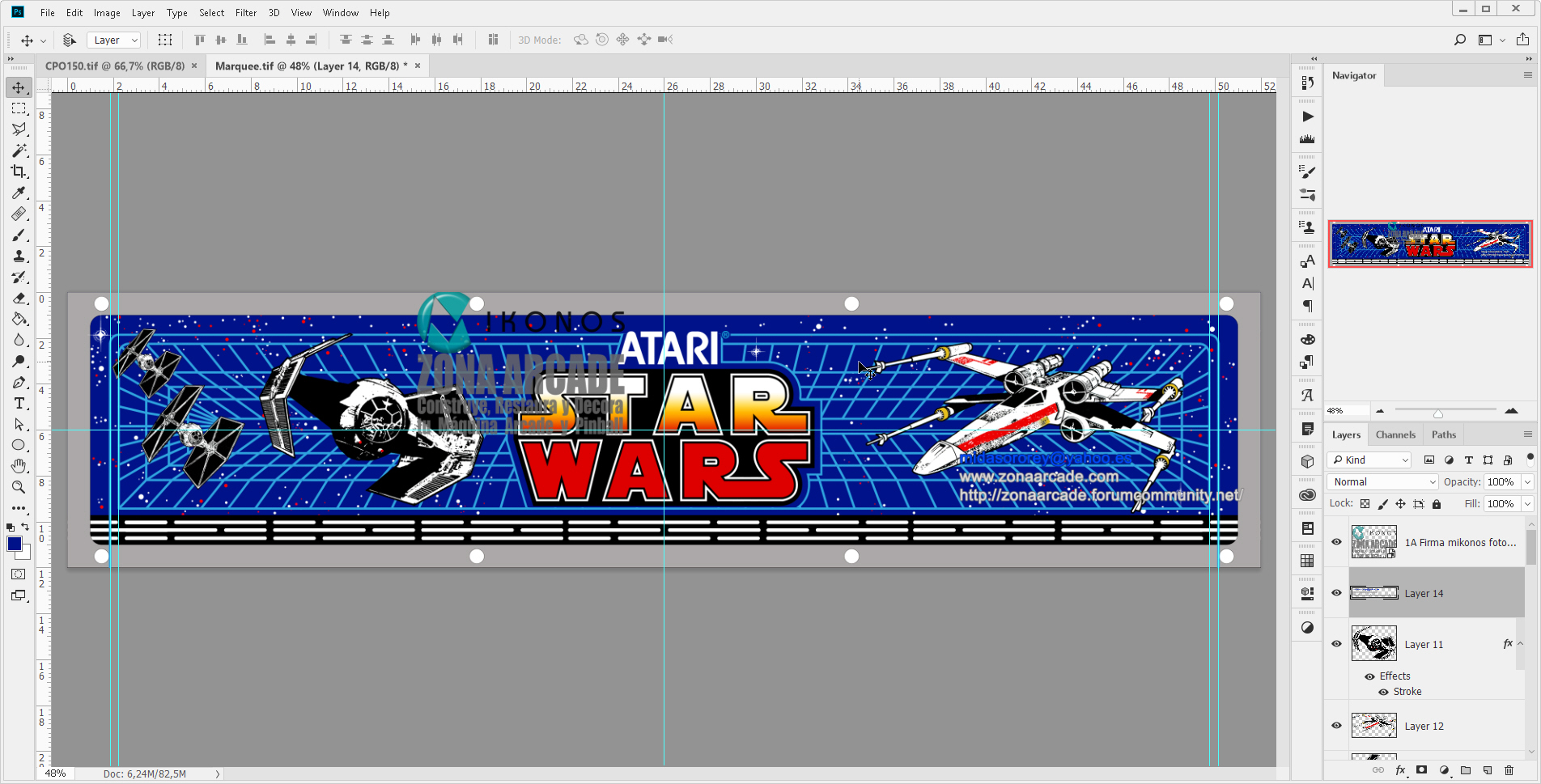The image size is (1541, 784).
Task: Select the Zoom tool in the toolbar
Action: pyautogui.click(x=19, y=487)
